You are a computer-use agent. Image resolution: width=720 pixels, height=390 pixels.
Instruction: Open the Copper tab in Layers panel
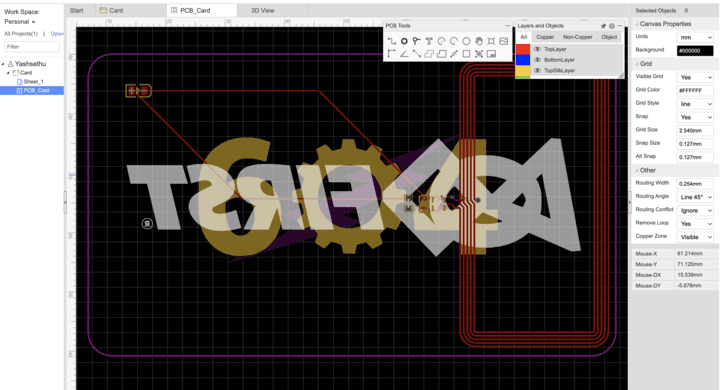[x=545, y=37]
